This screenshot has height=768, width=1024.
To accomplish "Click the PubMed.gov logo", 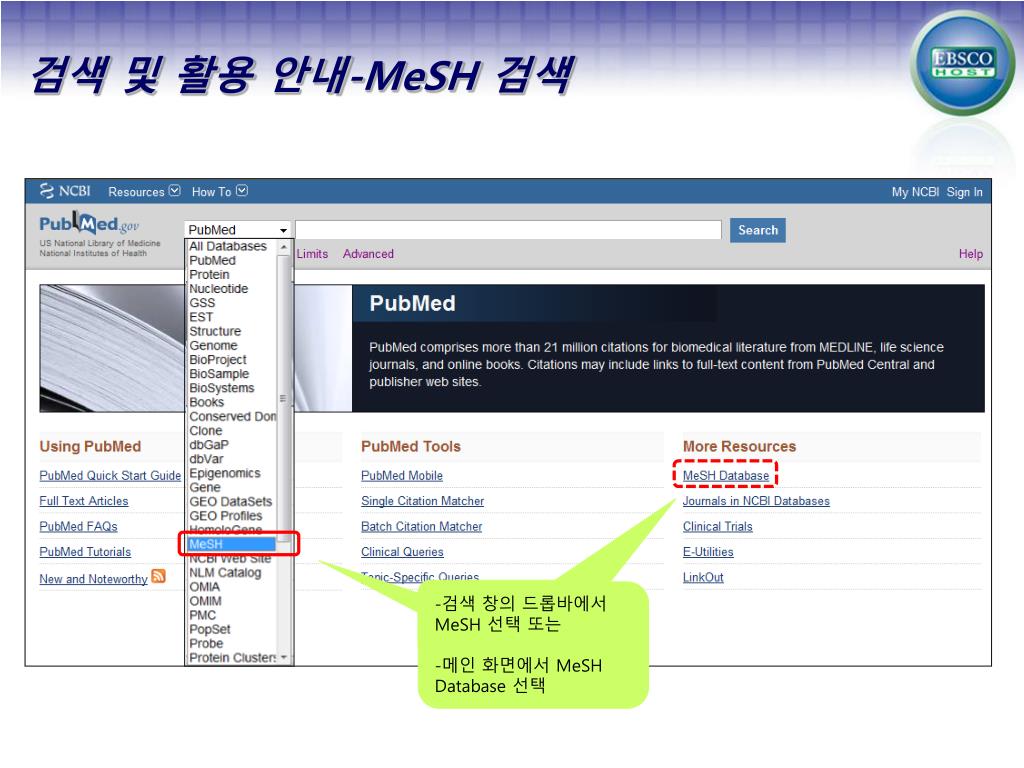I will point(89,224).
